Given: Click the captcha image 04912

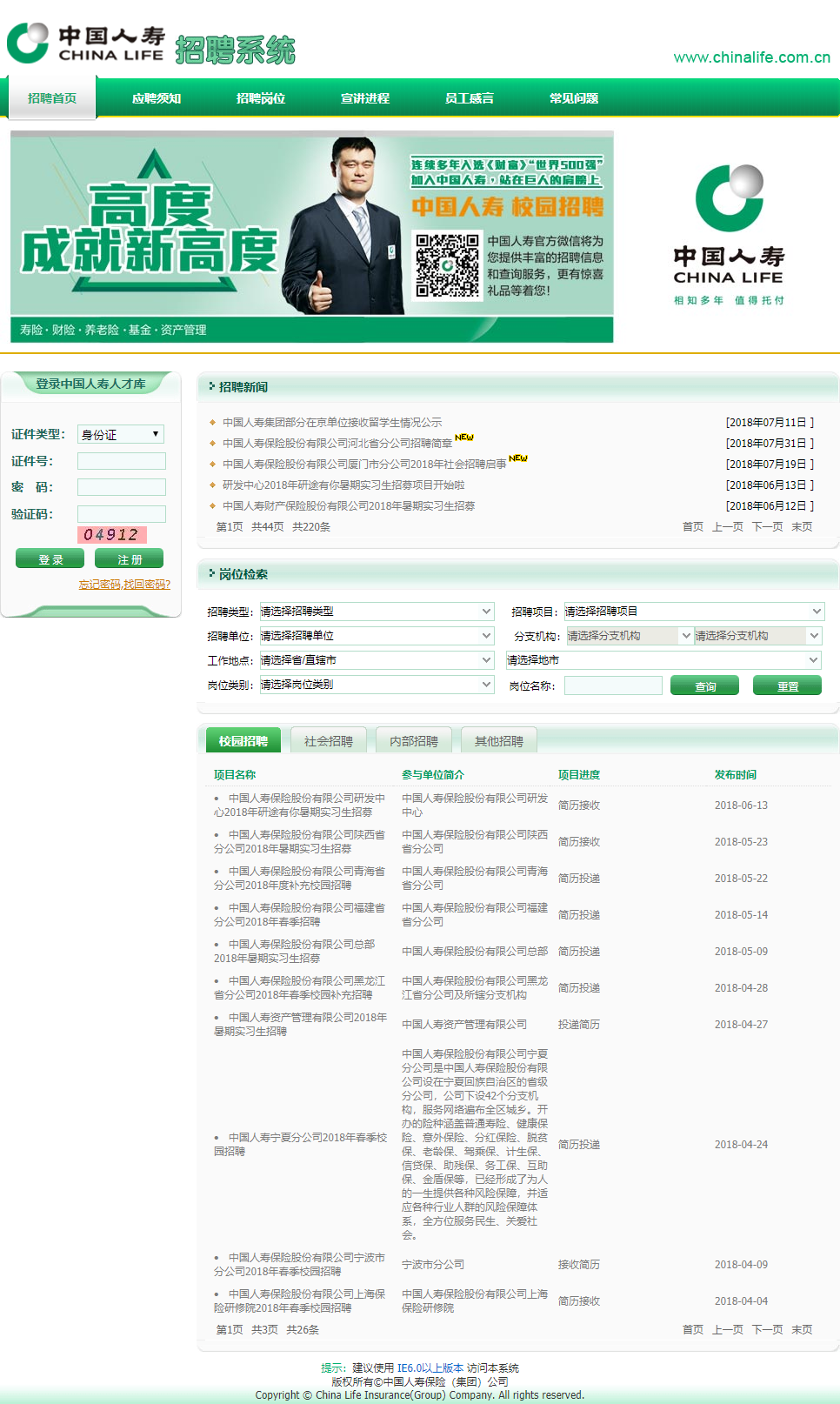Looking at the screenshot, I should (112, 535).
